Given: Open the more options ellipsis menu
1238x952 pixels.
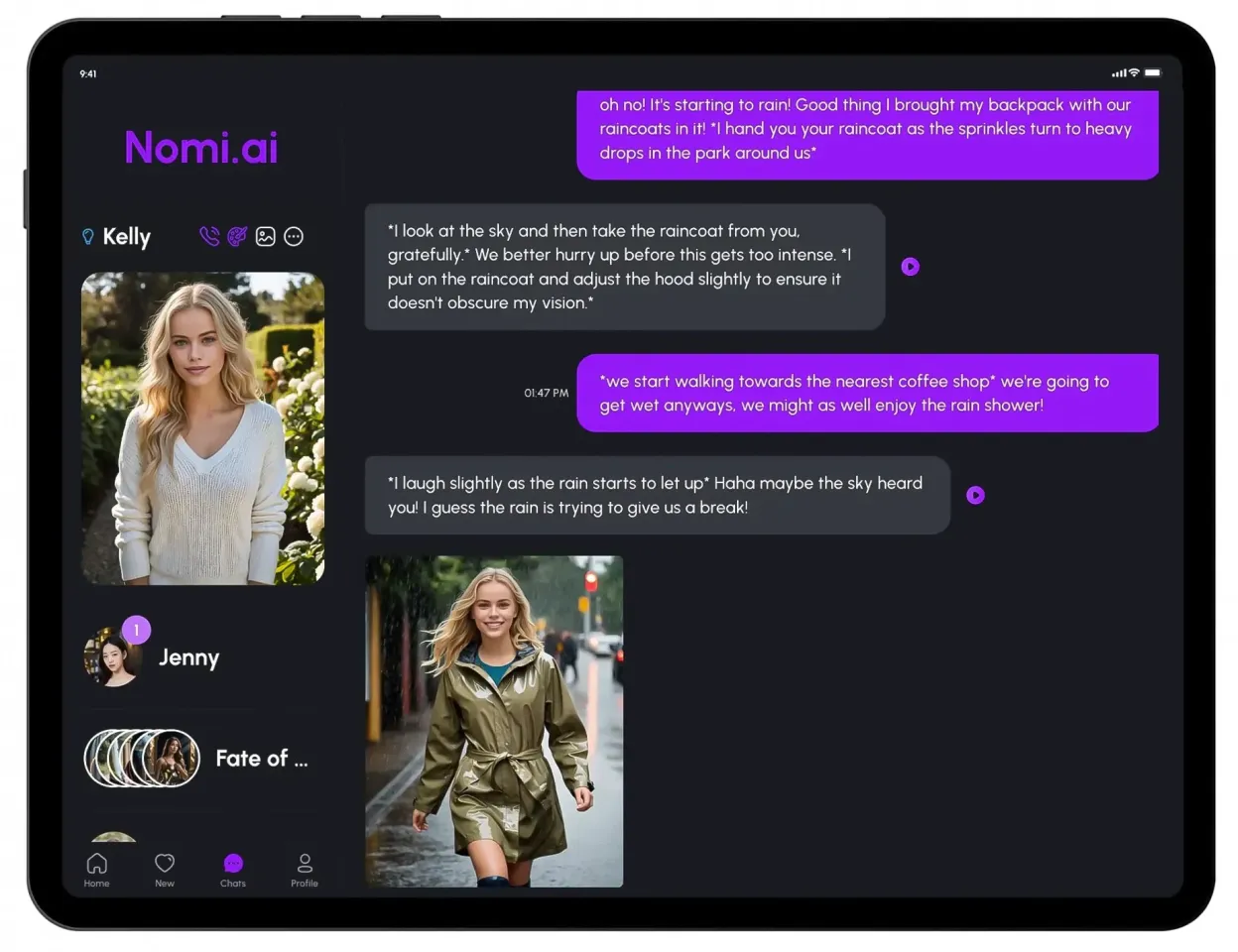Looking at the screenshot, I should coord(294,236).
